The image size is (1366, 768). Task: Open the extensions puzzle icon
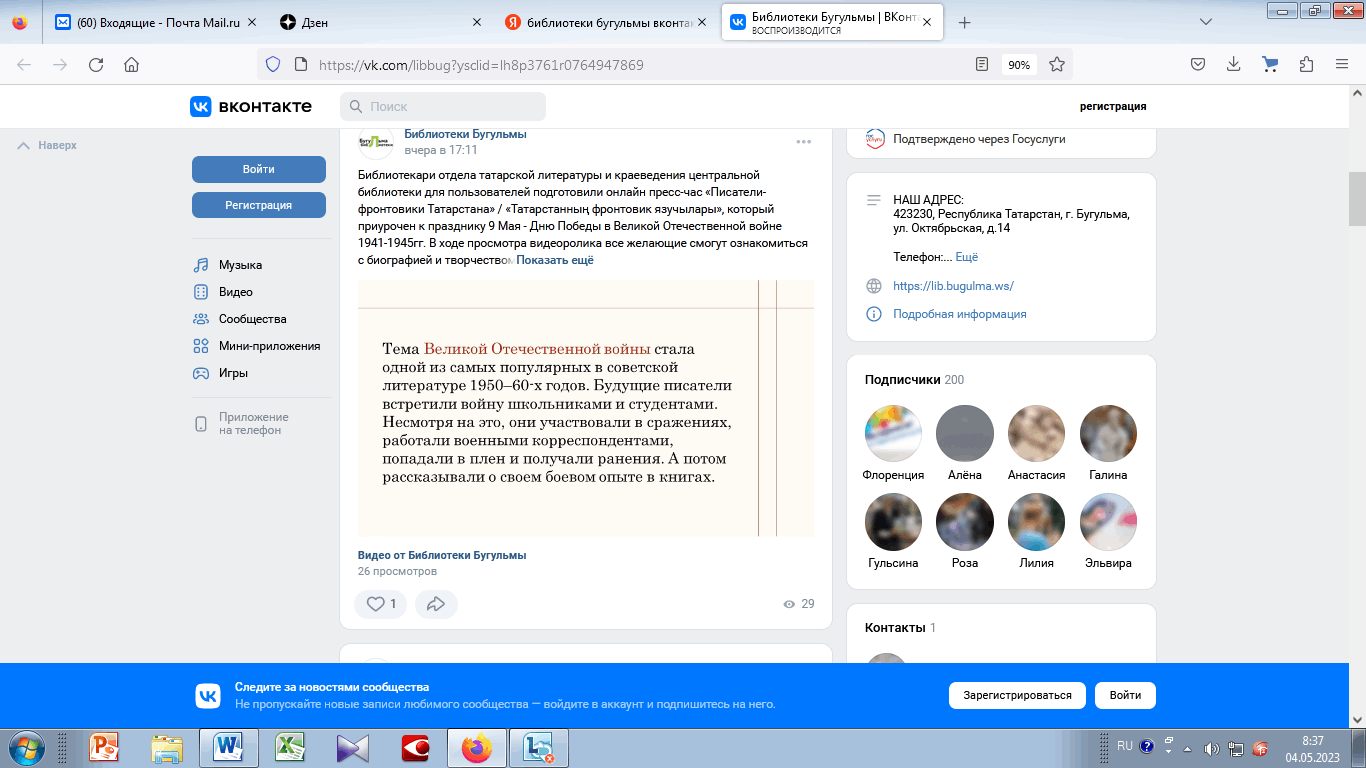(1306, 65)
